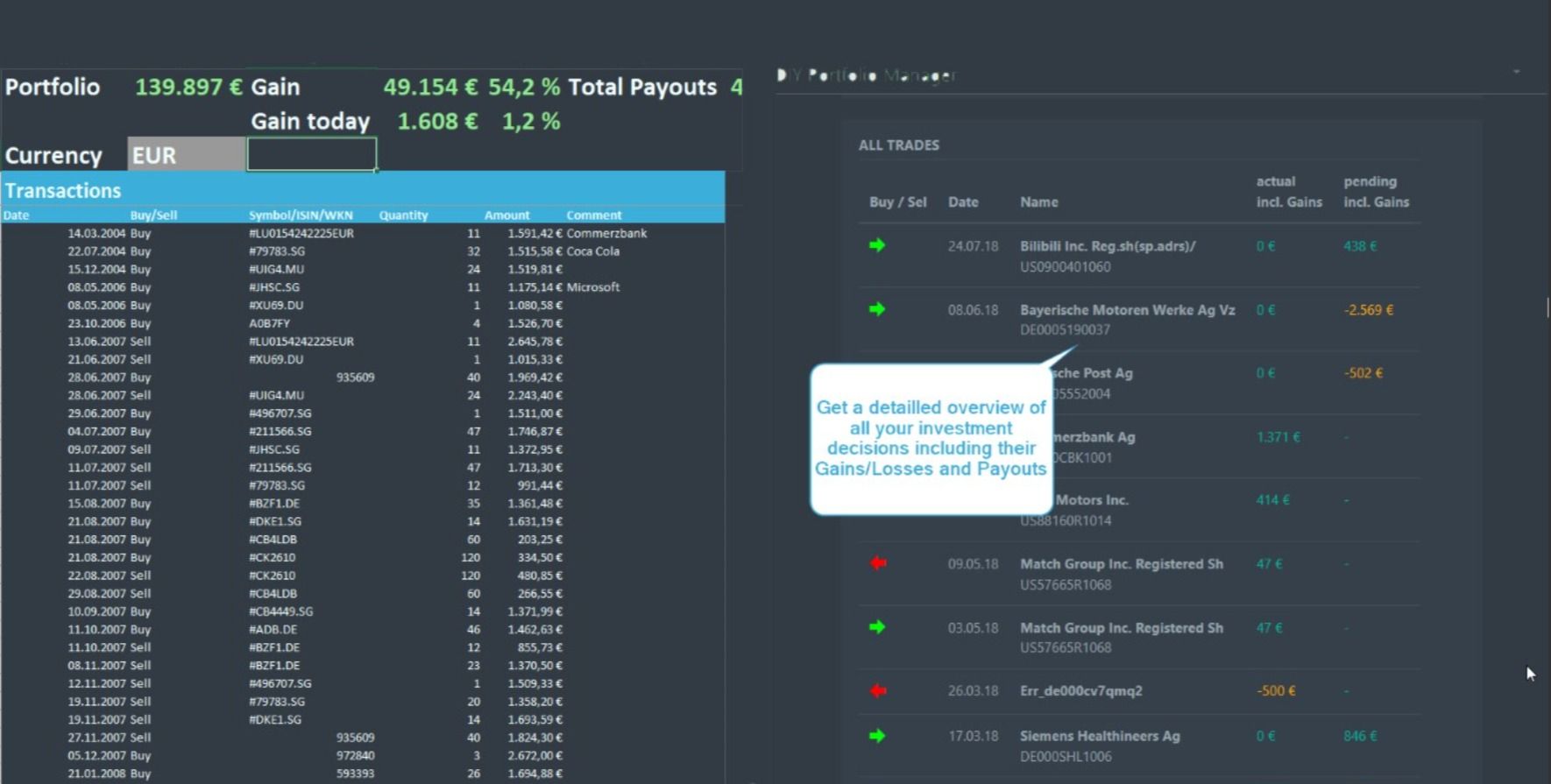Click the Gain today percentage 1,2 %
Screen dimensions: 1551x784
point(531,121)
